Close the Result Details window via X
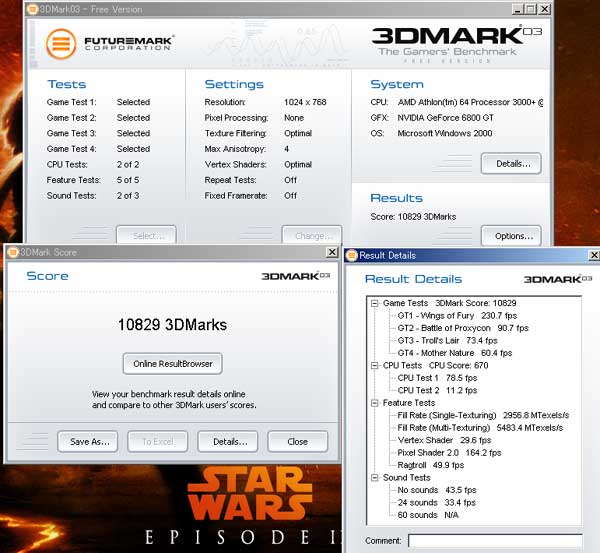The height and width of the screenshot is (553, 600). tap(594, 255)
